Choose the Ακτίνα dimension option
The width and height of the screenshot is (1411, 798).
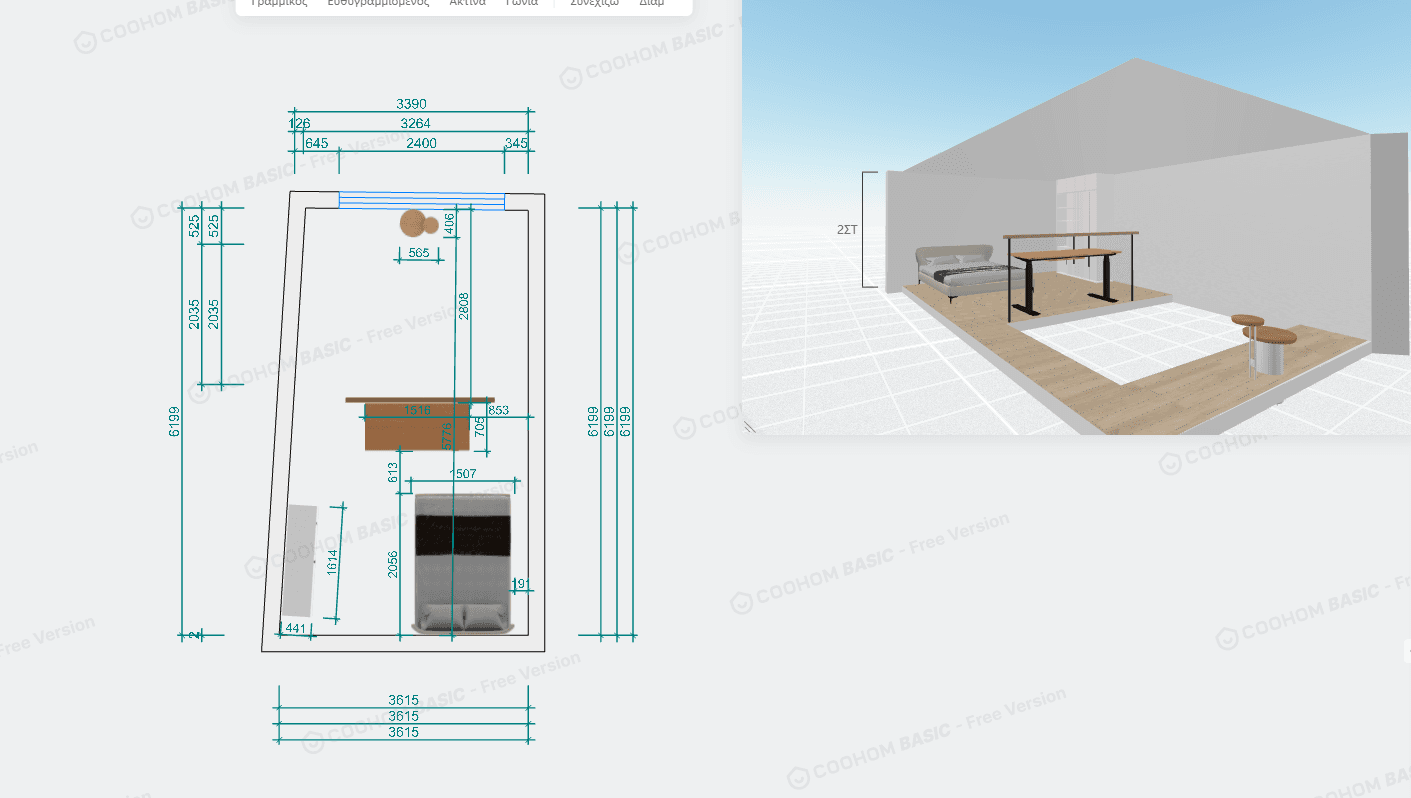coord(467,3)
